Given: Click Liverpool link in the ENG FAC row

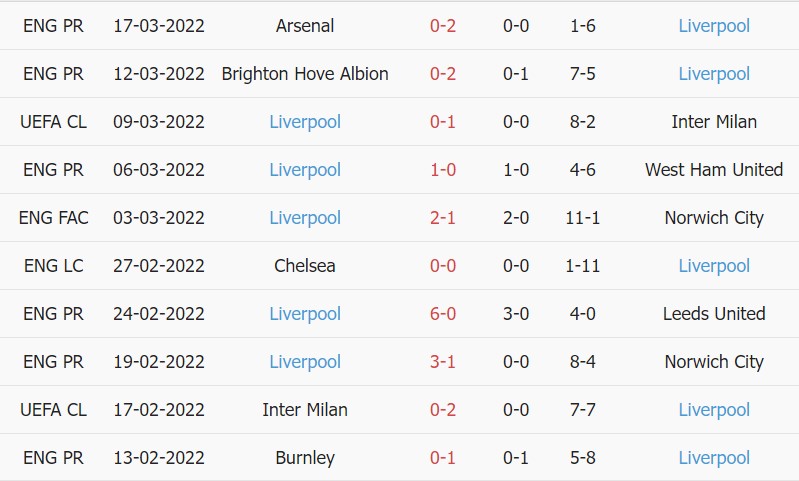Looking at the screenshot, I should click(x=305, y=218).
